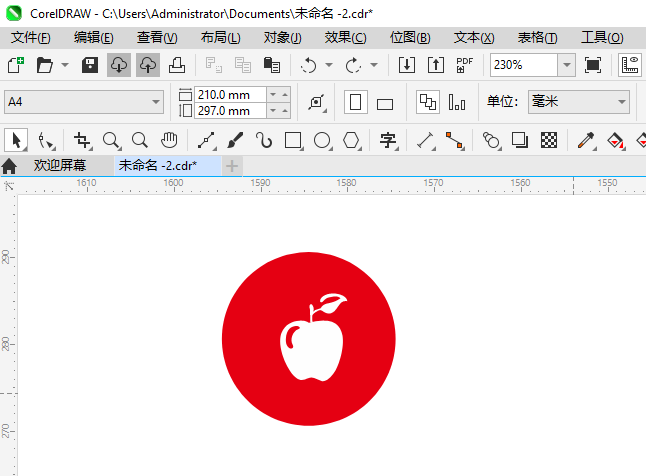The image size is (646, 476).
Task: Select the Pick tool
Action: coord(16,140)
